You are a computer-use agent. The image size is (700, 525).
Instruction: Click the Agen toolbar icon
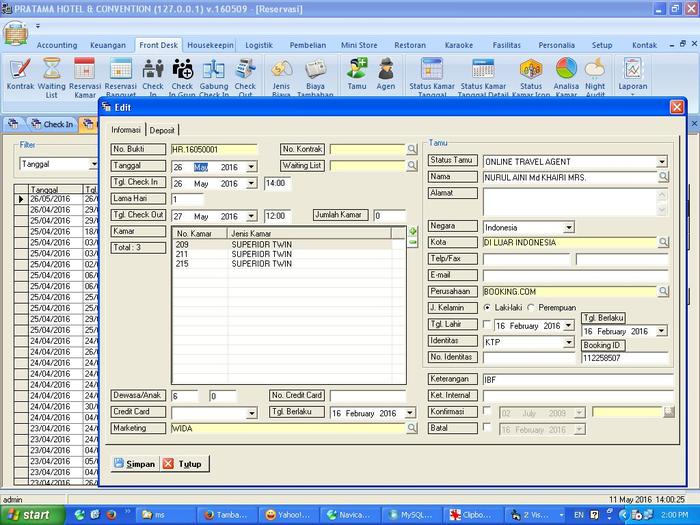point(386,69)
